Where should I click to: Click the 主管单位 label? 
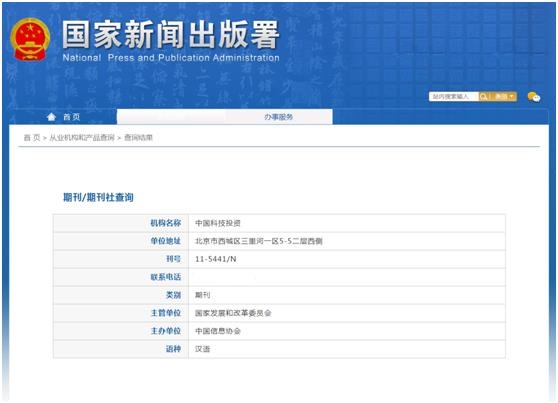165,313
